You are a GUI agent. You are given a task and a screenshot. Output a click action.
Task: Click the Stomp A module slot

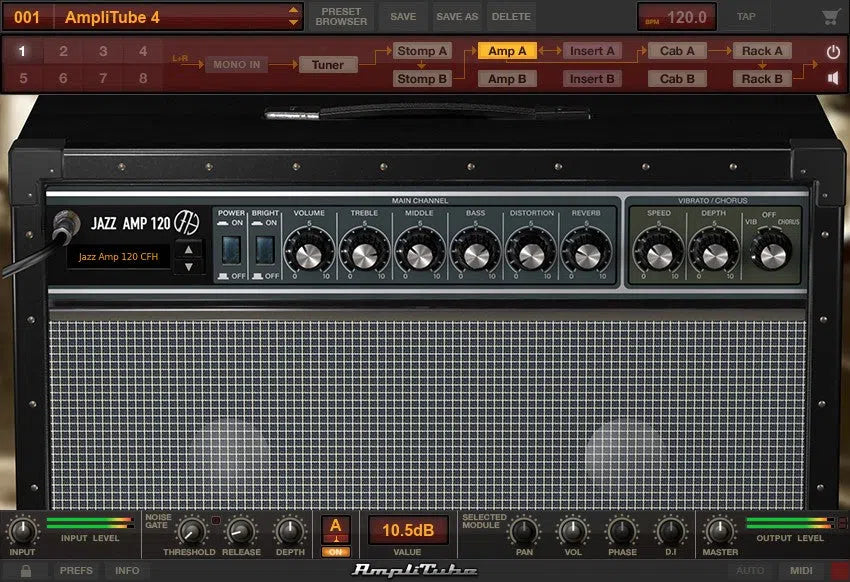coord(421,50)
